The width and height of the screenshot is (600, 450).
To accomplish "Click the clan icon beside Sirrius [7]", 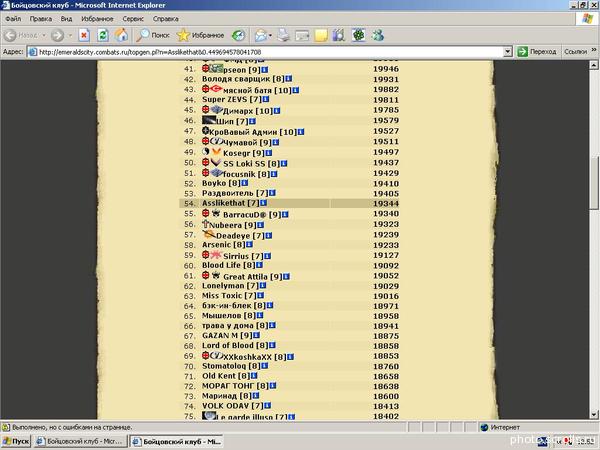I will tap(216, 255).
